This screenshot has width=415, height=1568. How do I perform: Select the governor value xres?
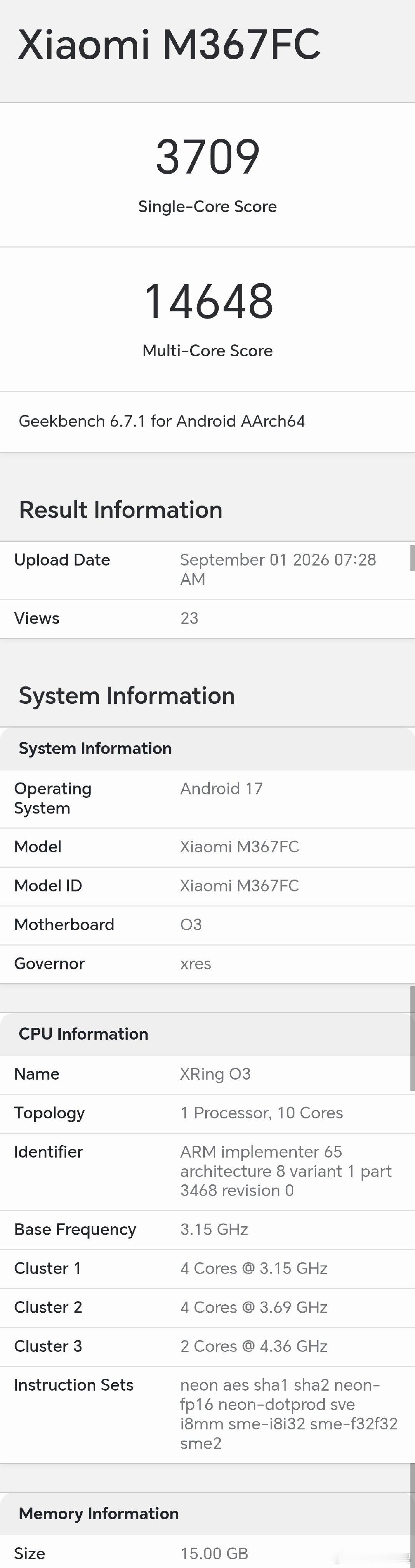196,964
